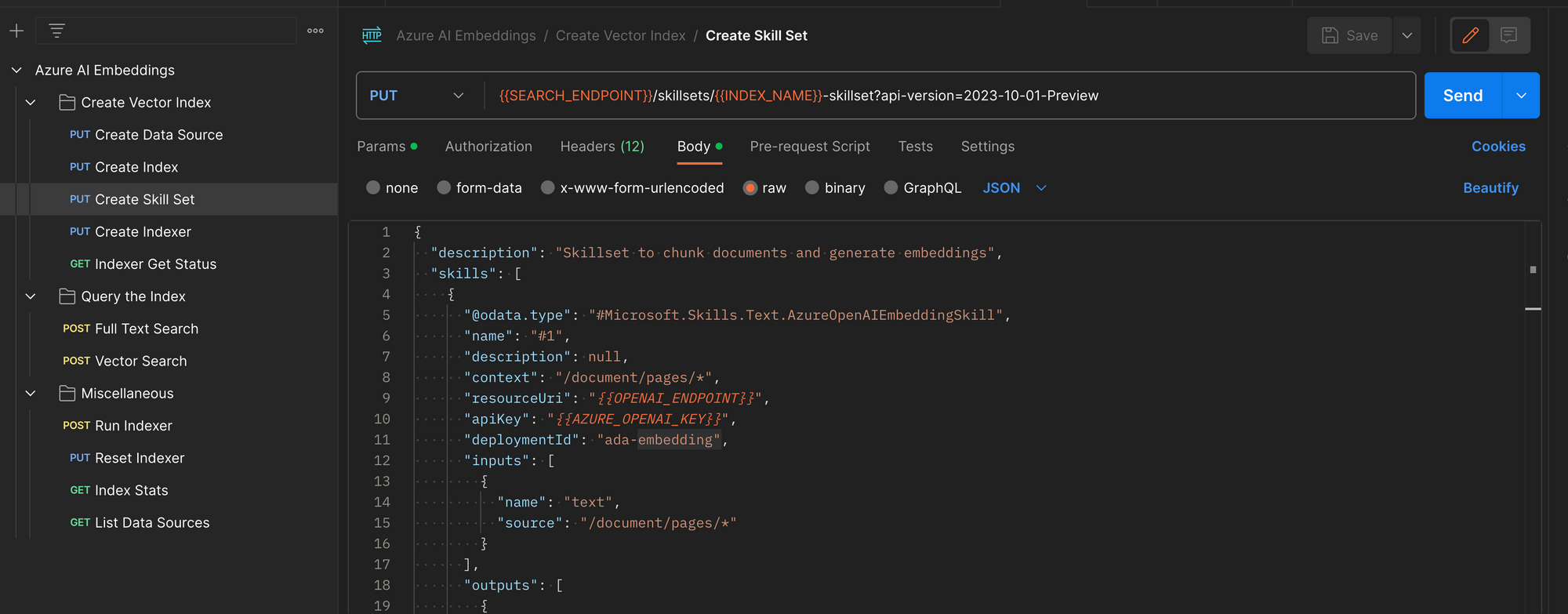This screenshot has height=614, width=1568.
Task: Collapse the Query the Index folder
Action: tap(31, 296)
